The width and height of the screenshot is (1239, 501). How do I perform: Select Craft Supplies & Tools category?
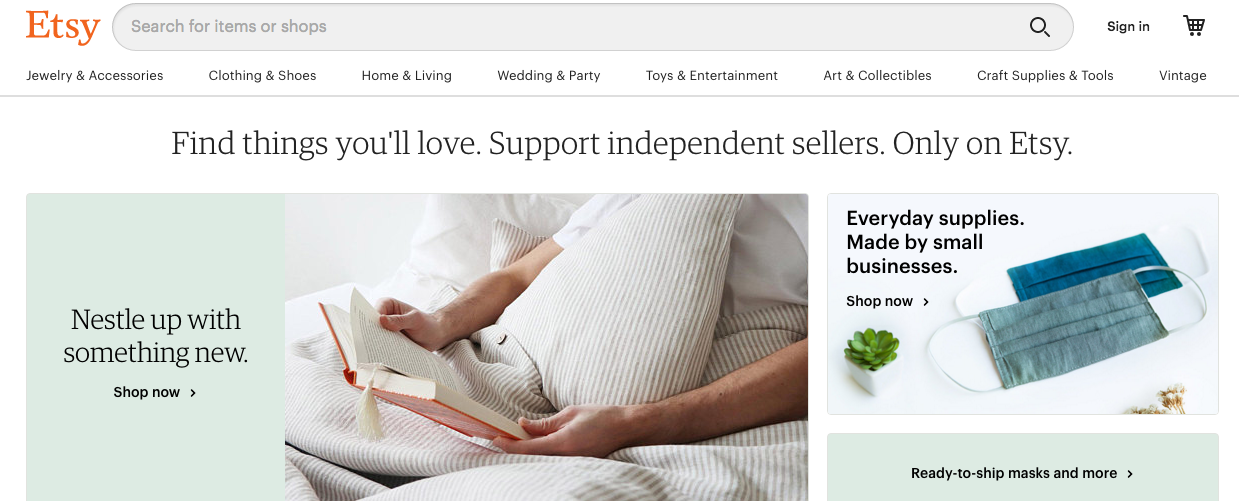click(1045, 75)
